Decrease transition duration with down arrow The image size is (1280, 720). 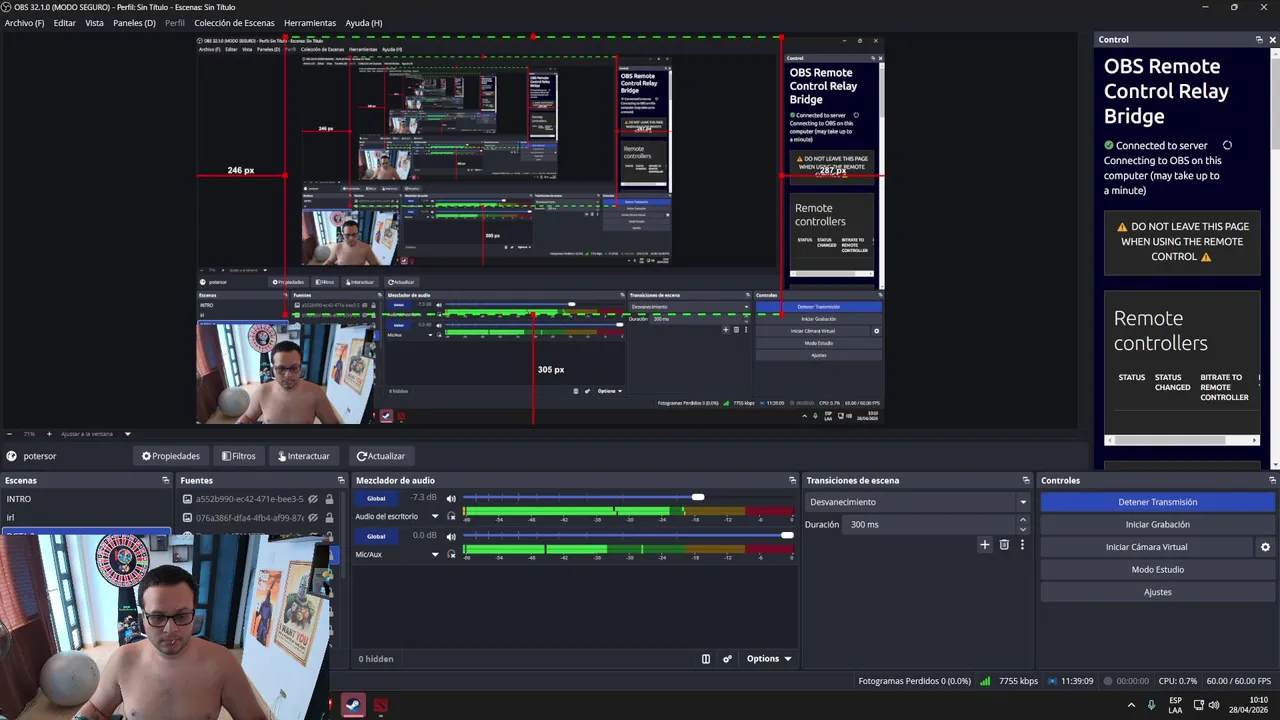click(1022, 529)
